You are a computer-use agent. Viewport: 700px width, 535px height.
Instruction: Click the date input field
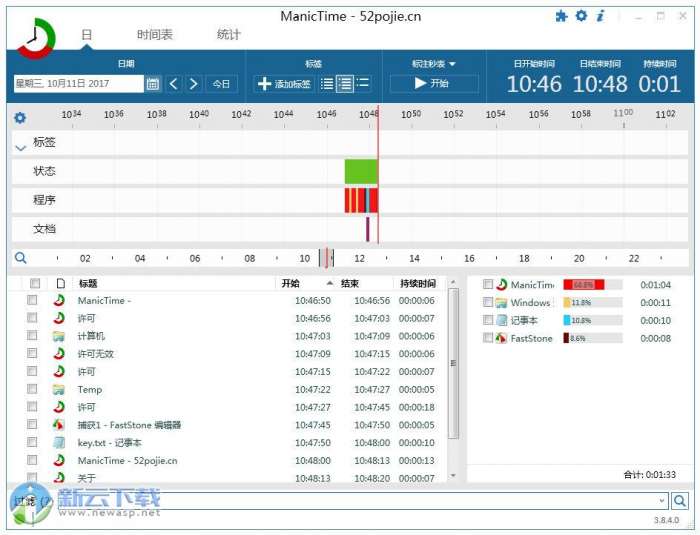click(x=79, y=84)
